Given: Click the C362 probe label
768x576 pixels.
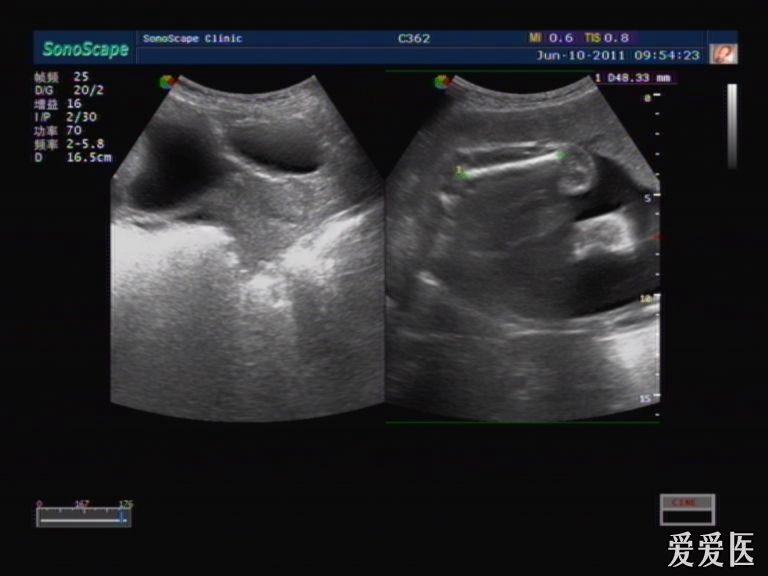Looking at the screenshot, I should tap(414, 39).
